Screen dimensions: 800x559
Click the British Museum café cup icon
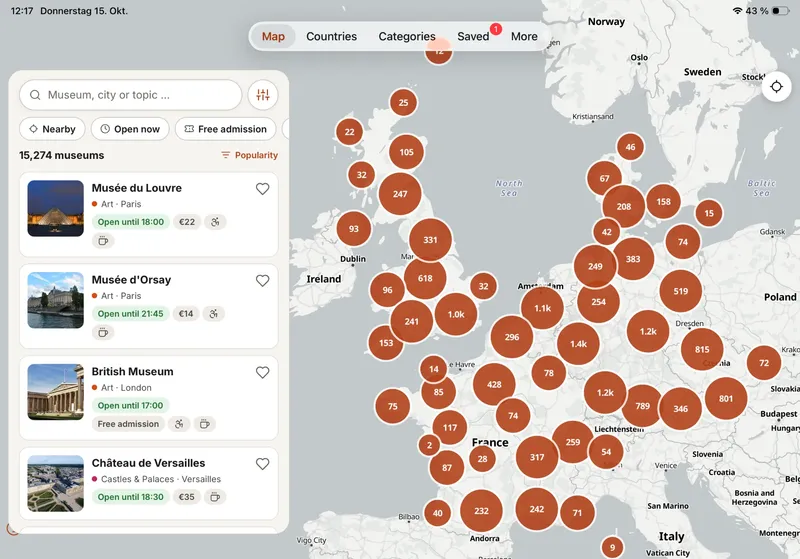205,424
